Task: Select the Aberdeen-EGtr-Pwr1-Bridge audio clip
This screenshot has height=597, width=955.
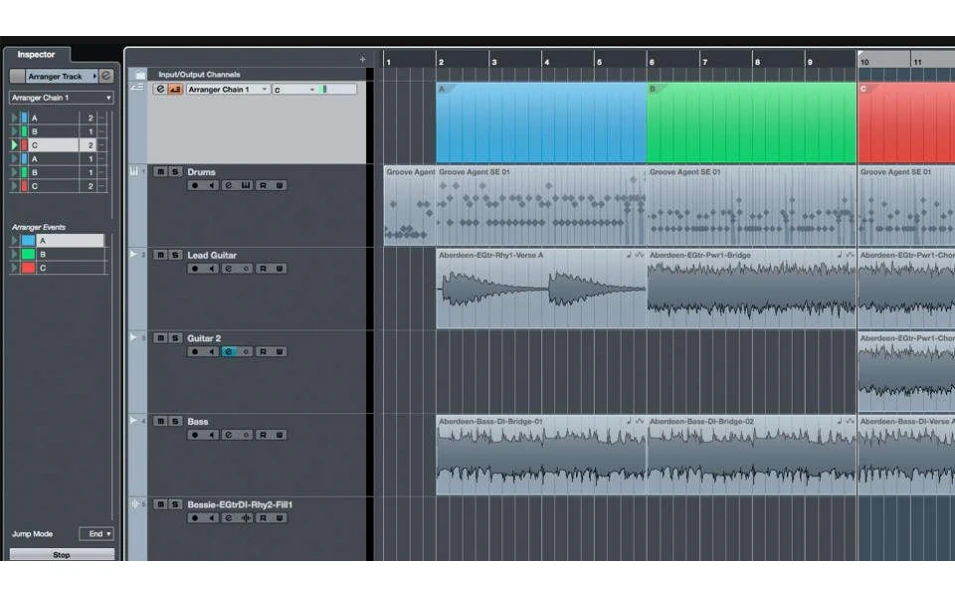Action: click(752, 288)
